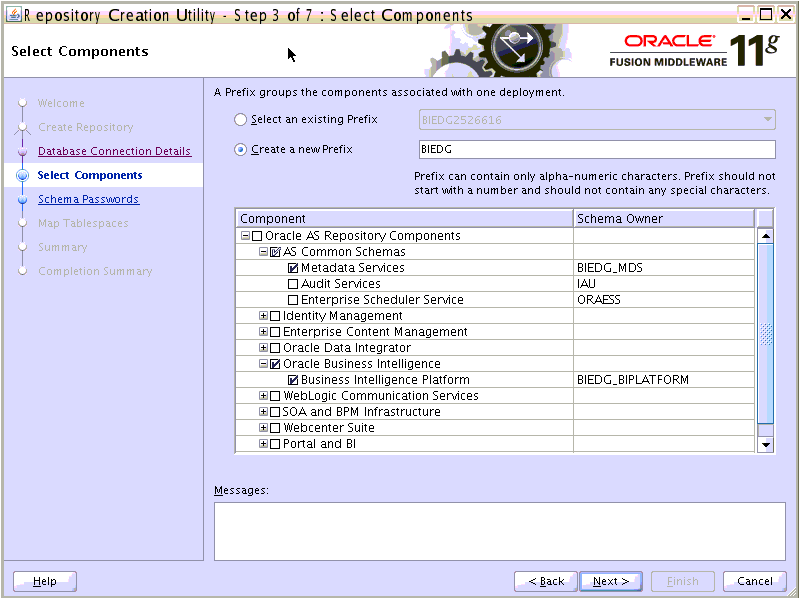Select the BIEDG_BIPLATFORM schema owner cell
799x598 pixels.
(664, 380)
